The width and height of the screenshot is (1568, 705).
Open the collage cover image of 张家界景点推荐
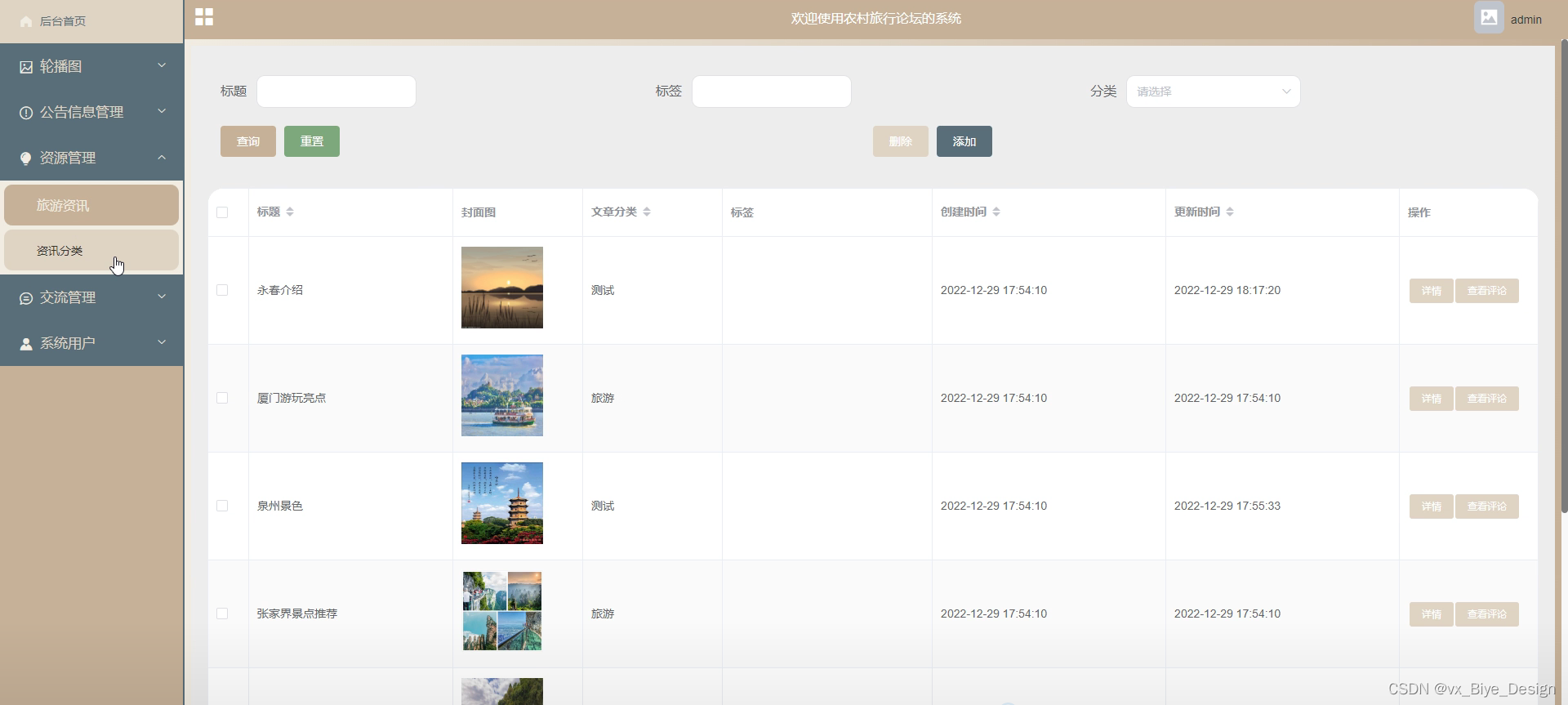pos(502,611)
